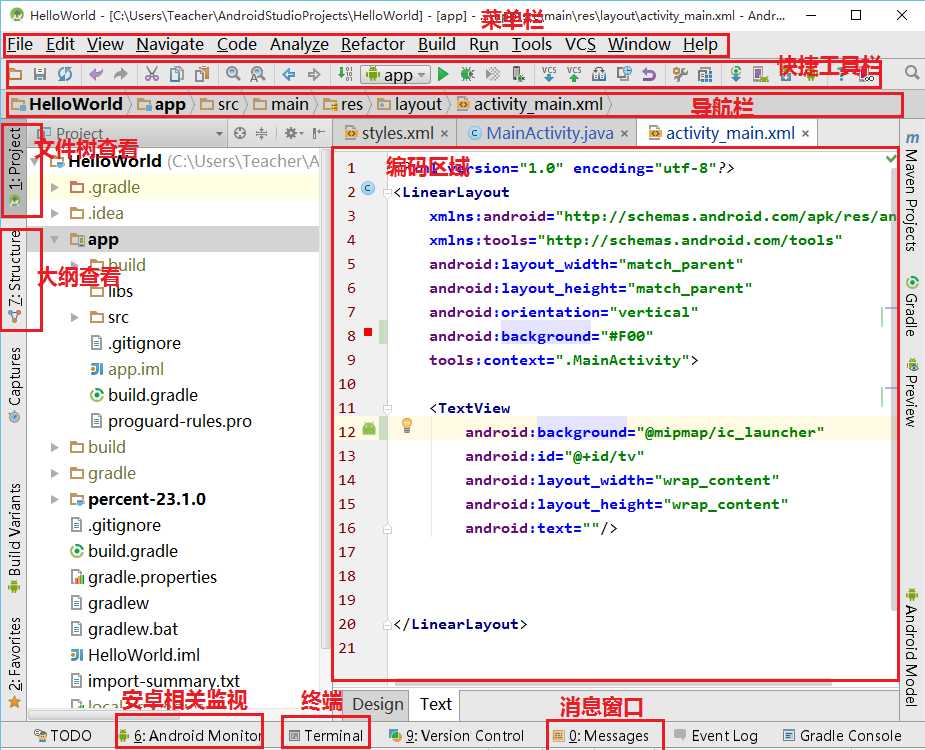Expand the gradle folder
Screen dimensions: 925x750
tap(55, 473)
